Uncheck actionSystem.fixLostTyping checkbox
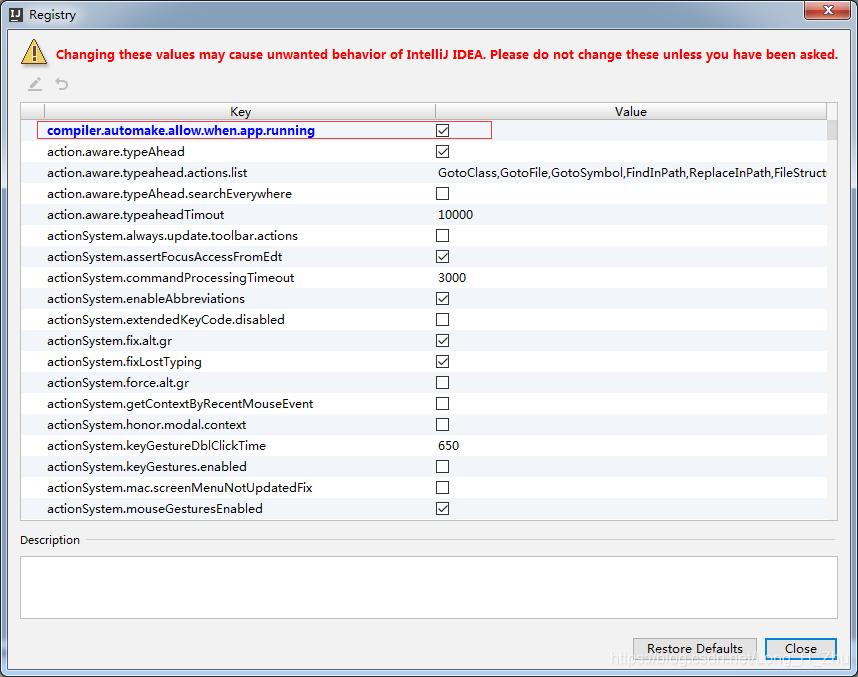The image size is (858, 677). [442, 361]
